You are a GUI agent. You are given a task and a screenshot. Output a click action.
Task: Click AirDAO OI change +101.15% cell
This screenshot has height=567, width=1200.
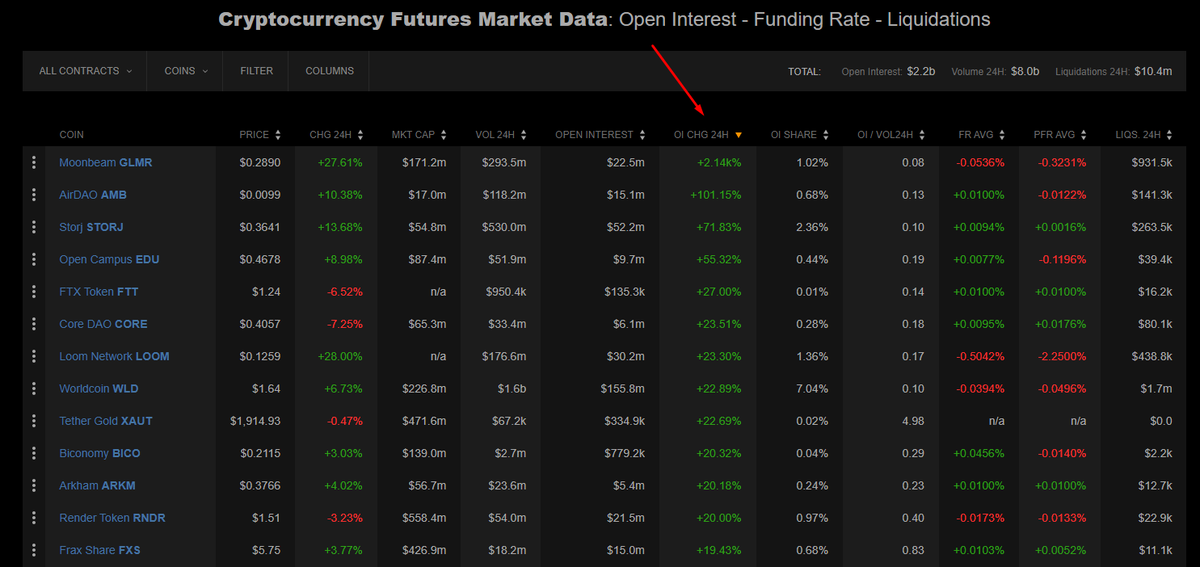[x=716, y=195]
